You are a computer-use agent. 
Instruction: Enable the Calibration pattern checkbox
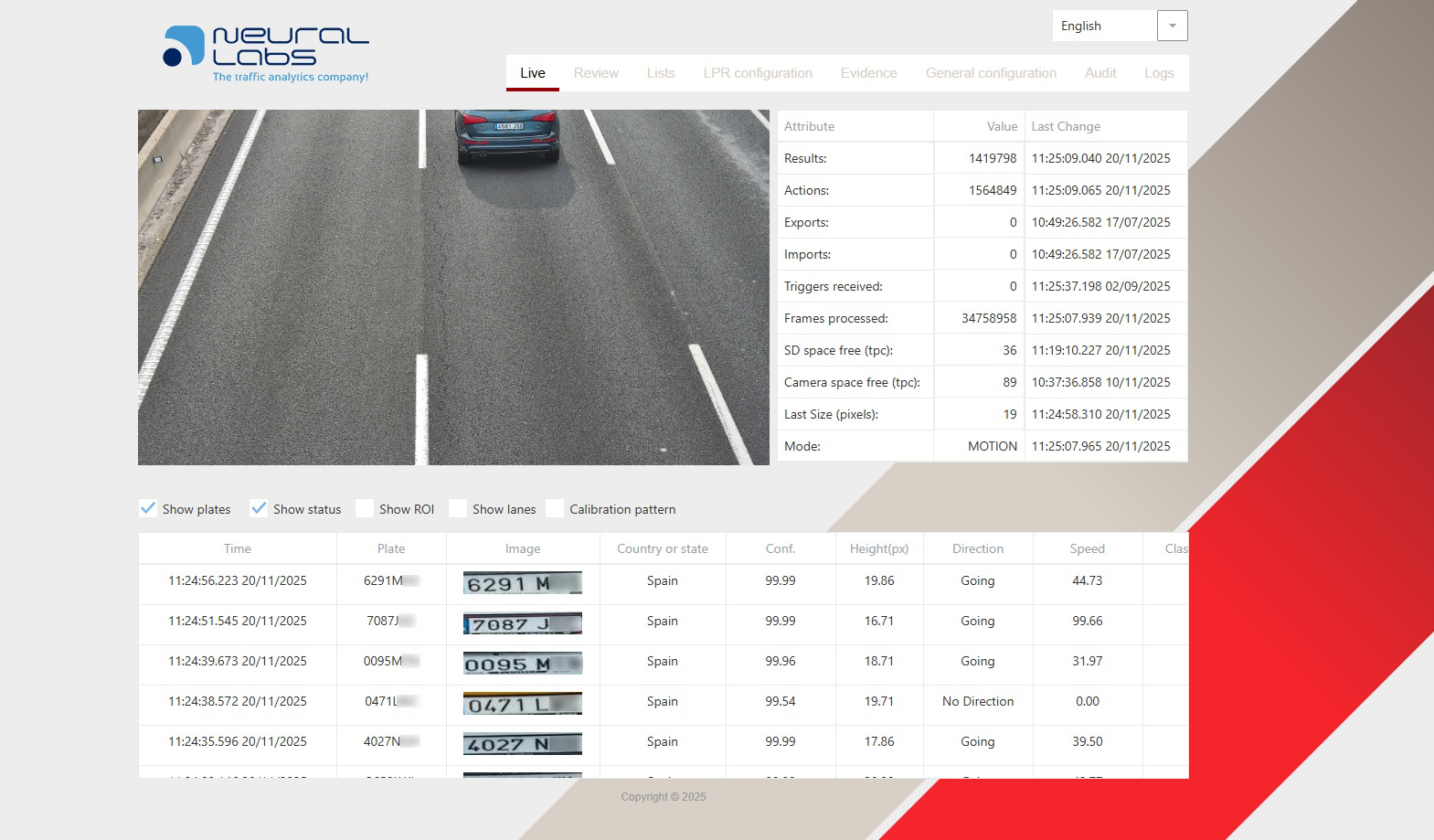(555, 508)
